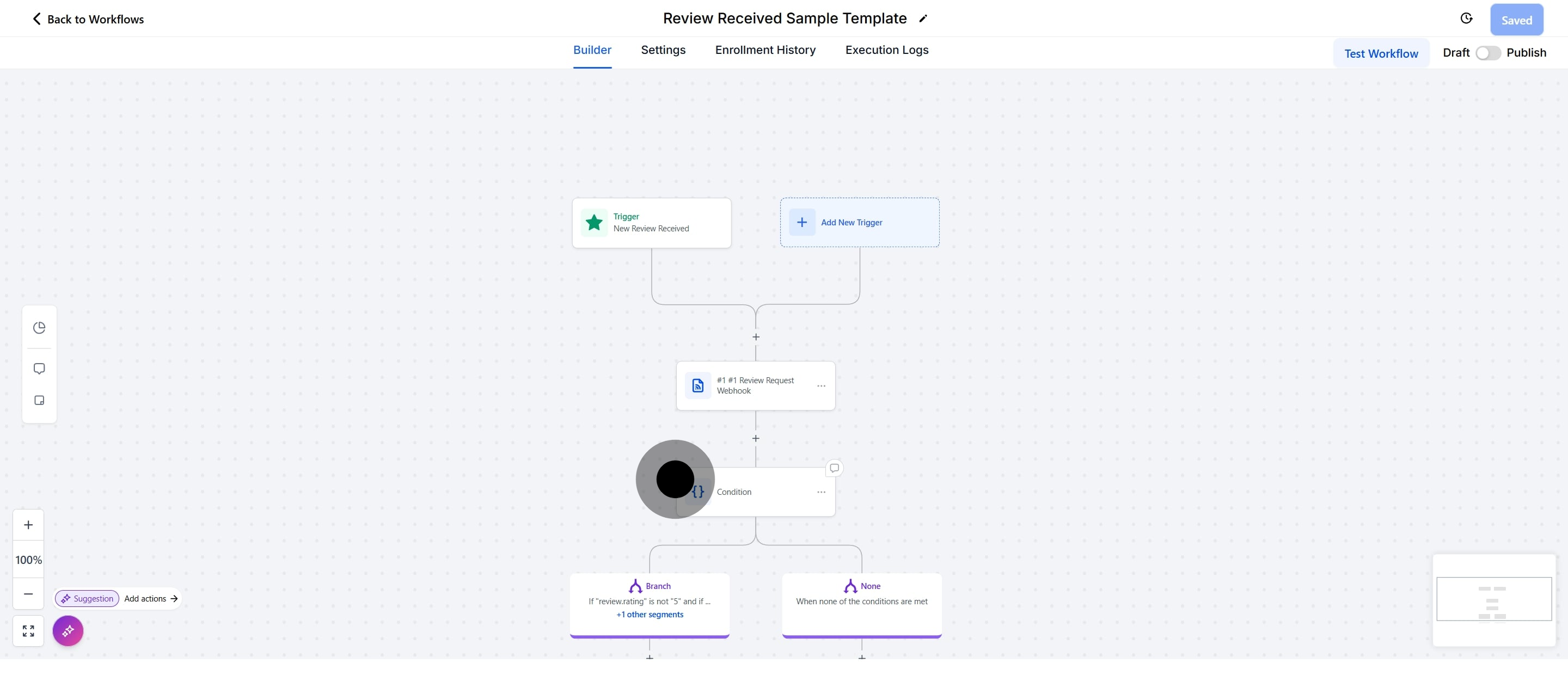Image resolution: width=1568 pixels, height=675 pixels.
Task: Click the comment bubble on Condition node
Action: tap(834, 468)
